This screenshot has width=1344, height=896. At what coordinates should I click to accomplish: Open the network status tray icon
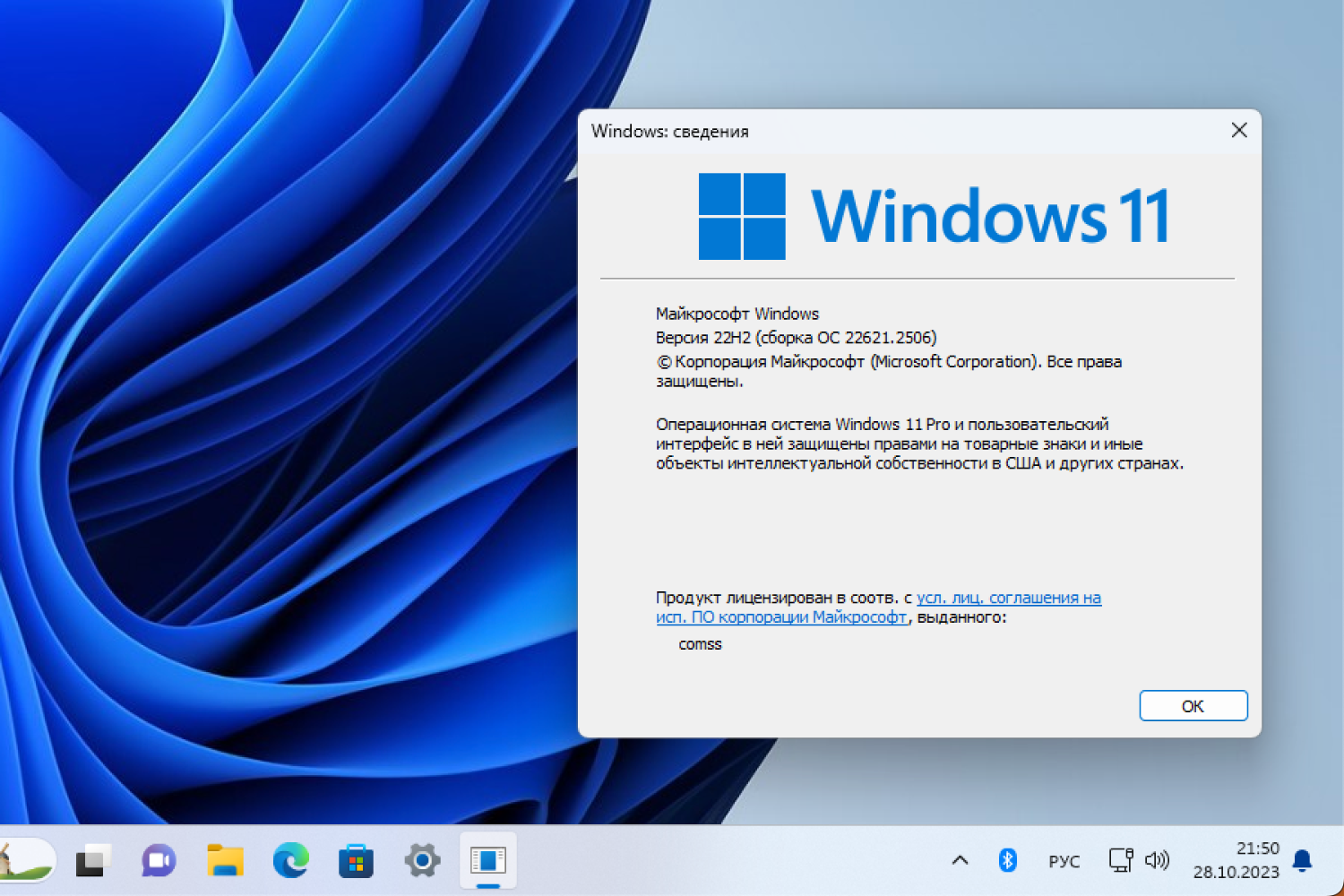click(1121, 860)
